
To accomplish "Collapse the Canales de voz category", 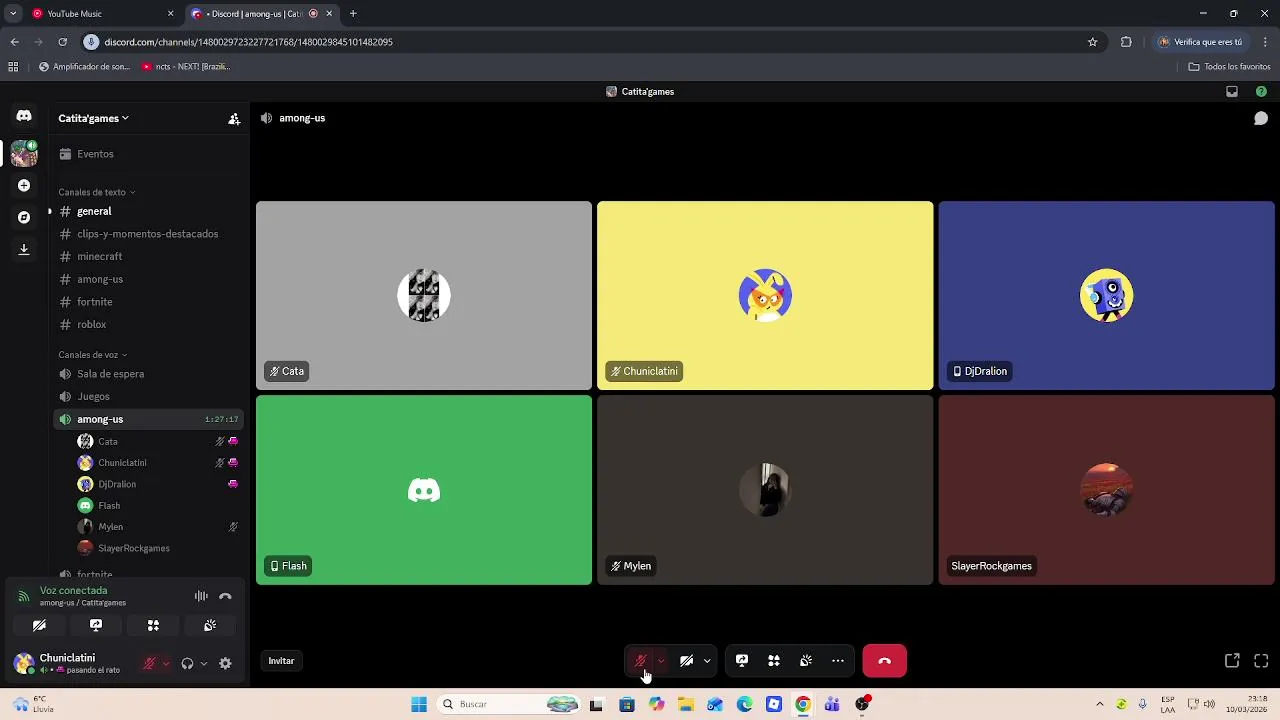I will (92, 355).
